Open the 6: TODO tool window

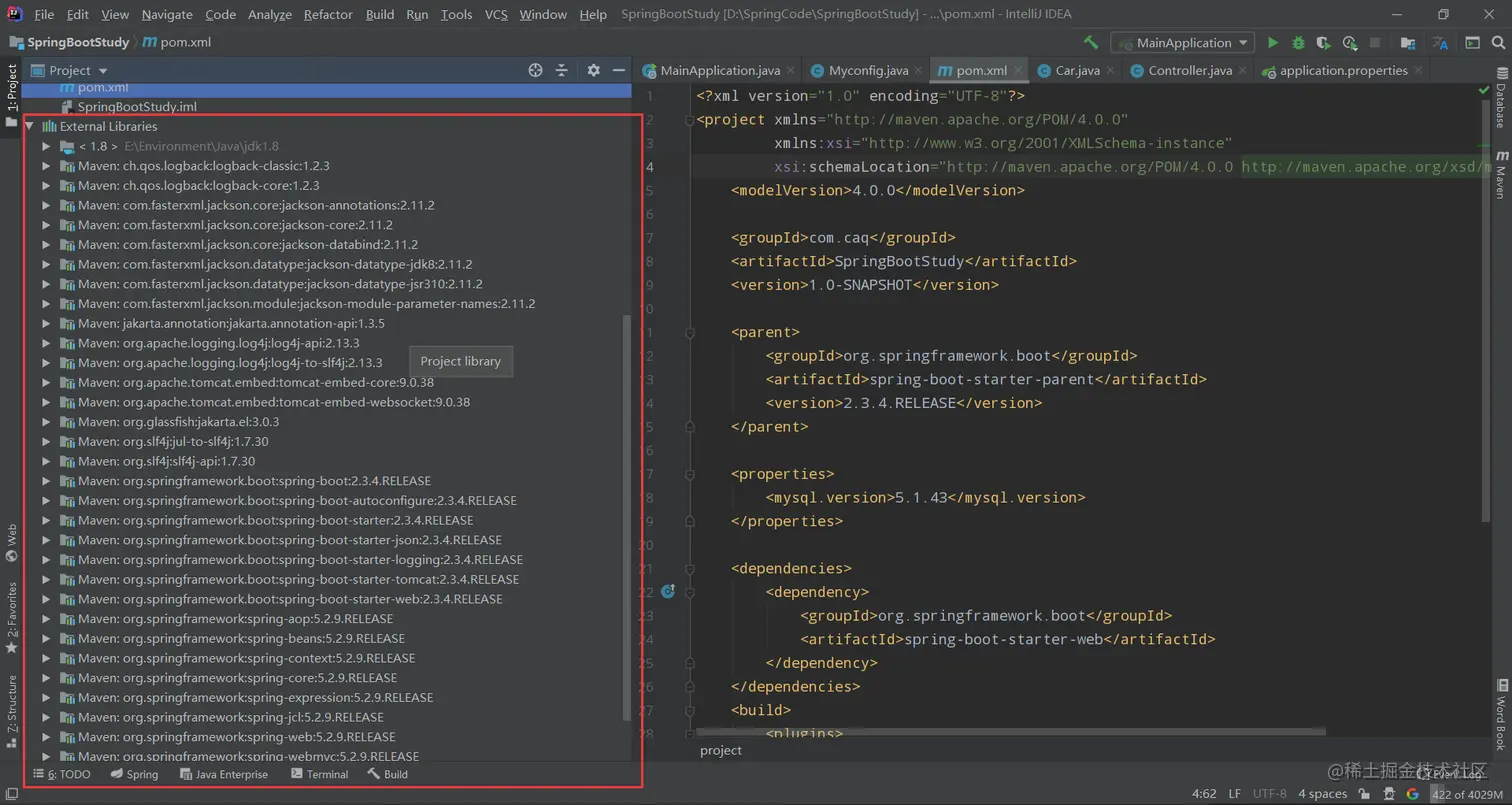click(61, 774)
